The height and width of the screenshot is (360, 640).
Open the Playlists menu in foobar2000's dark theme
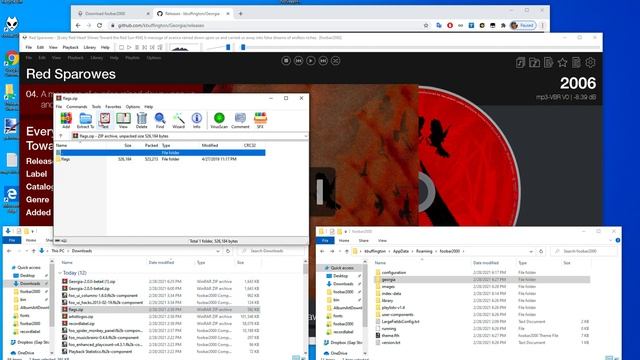(x=132, y=58)
